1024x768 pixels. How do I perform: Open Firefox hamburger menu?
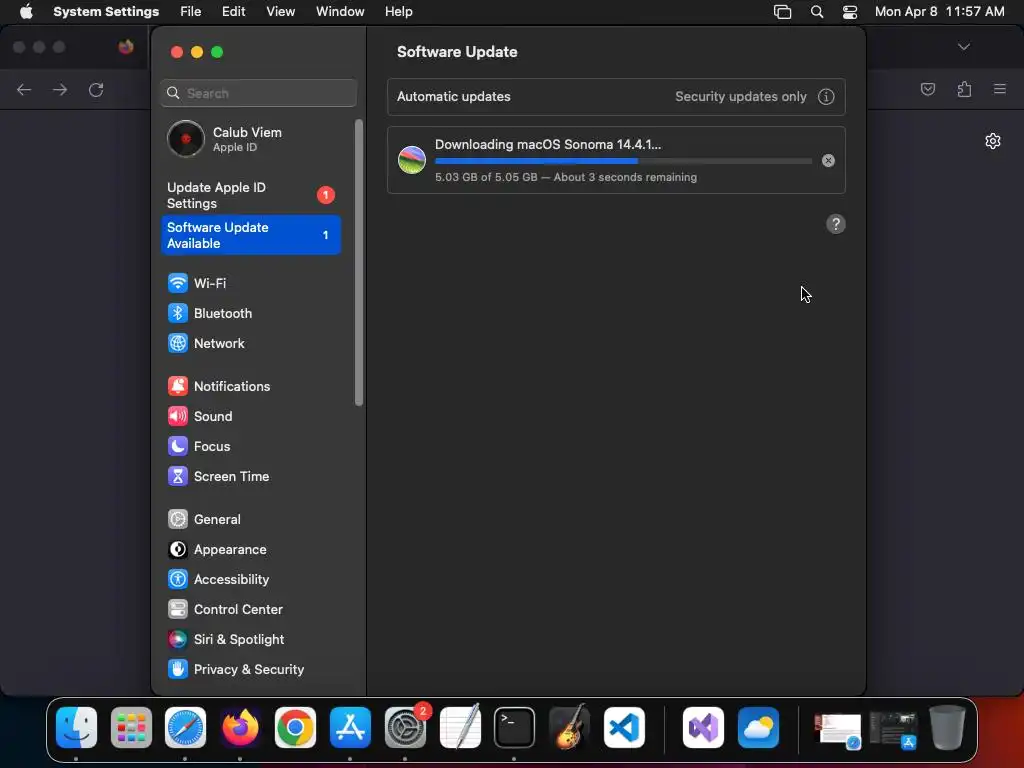point(1000,89)
